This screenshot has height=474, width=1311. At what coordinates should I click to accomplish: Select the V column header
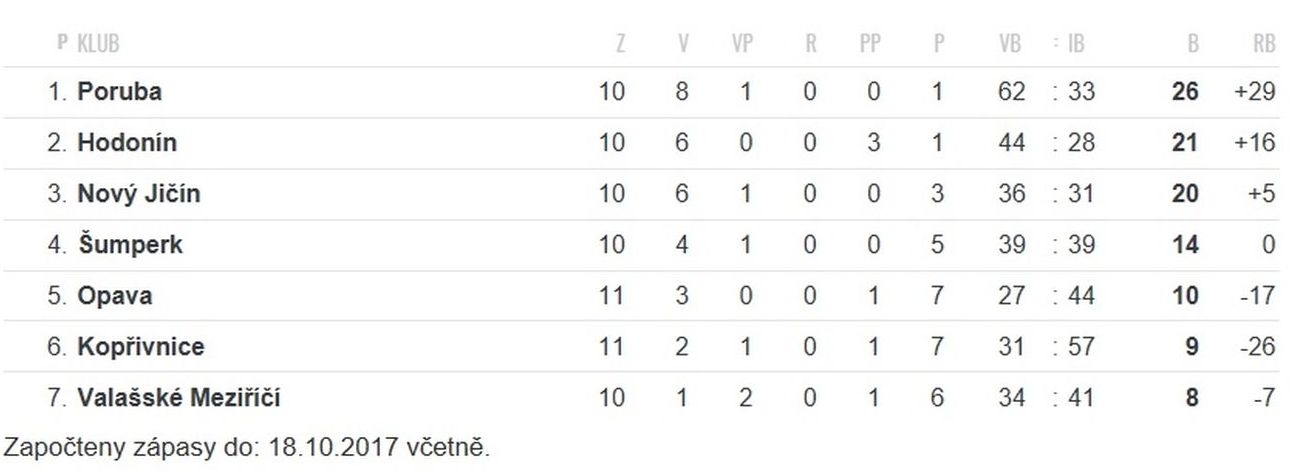[x=683, y=43]
